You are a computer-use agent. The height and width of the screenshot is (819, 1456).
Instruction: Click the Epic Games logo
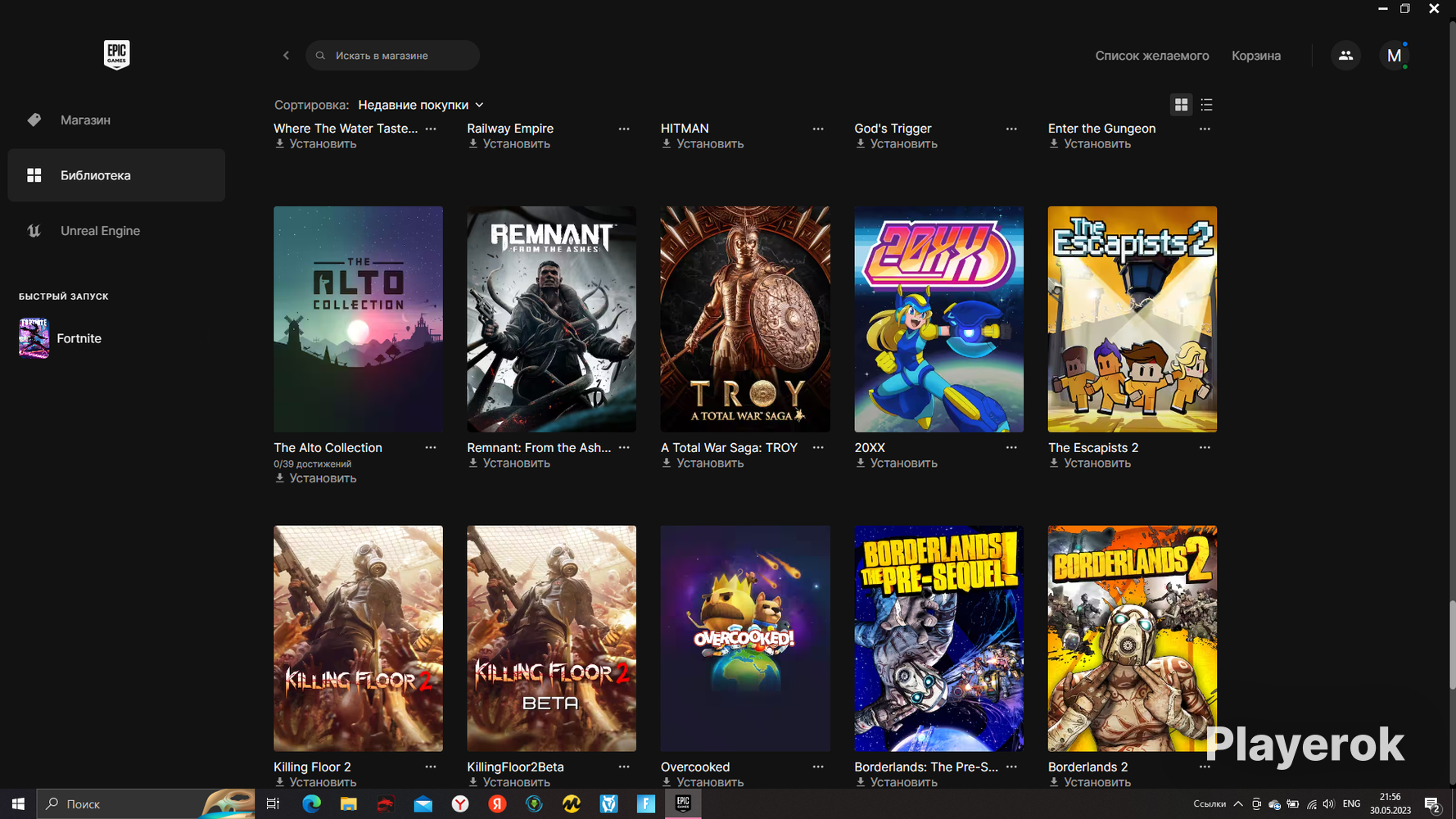116,55
